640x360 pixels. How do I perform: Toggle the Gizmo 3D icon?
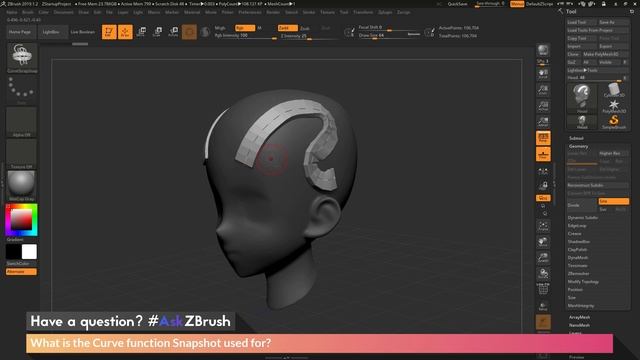[189, 32]
